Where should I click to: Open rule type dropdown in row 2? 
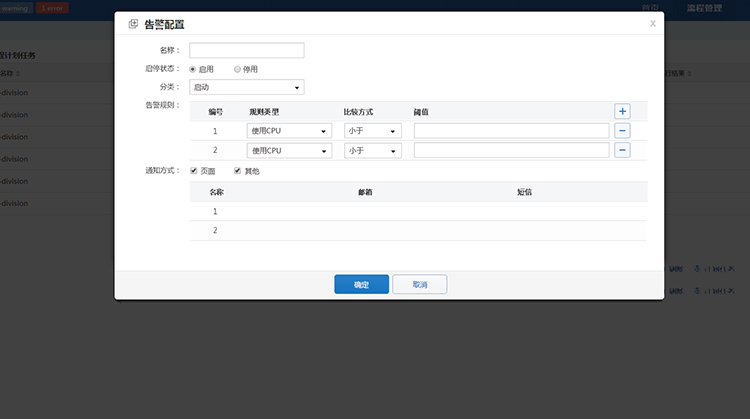coord(289,150)
